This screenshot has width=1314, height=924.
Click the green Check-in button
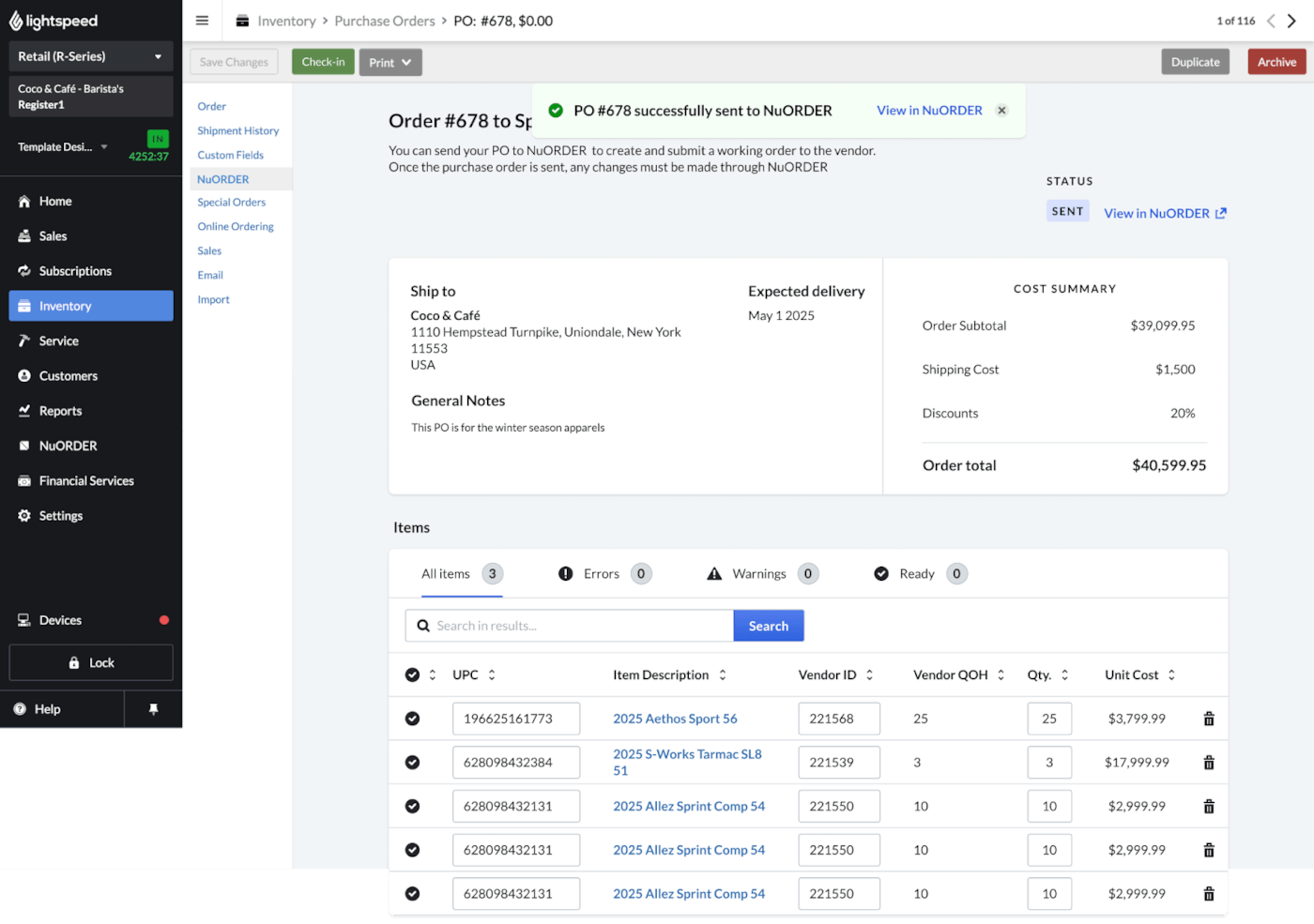(323, 62)
